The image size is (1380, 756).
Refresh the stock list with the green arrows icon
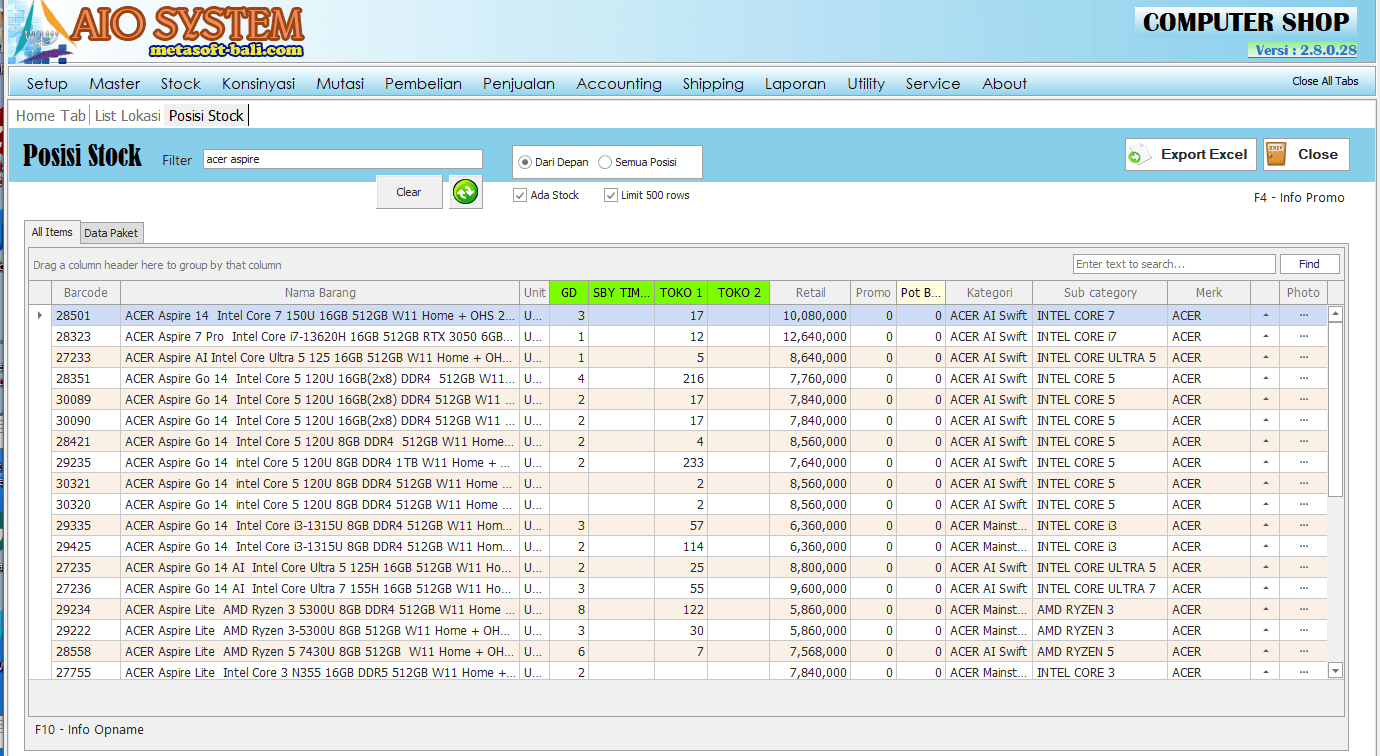coord(466,192)
